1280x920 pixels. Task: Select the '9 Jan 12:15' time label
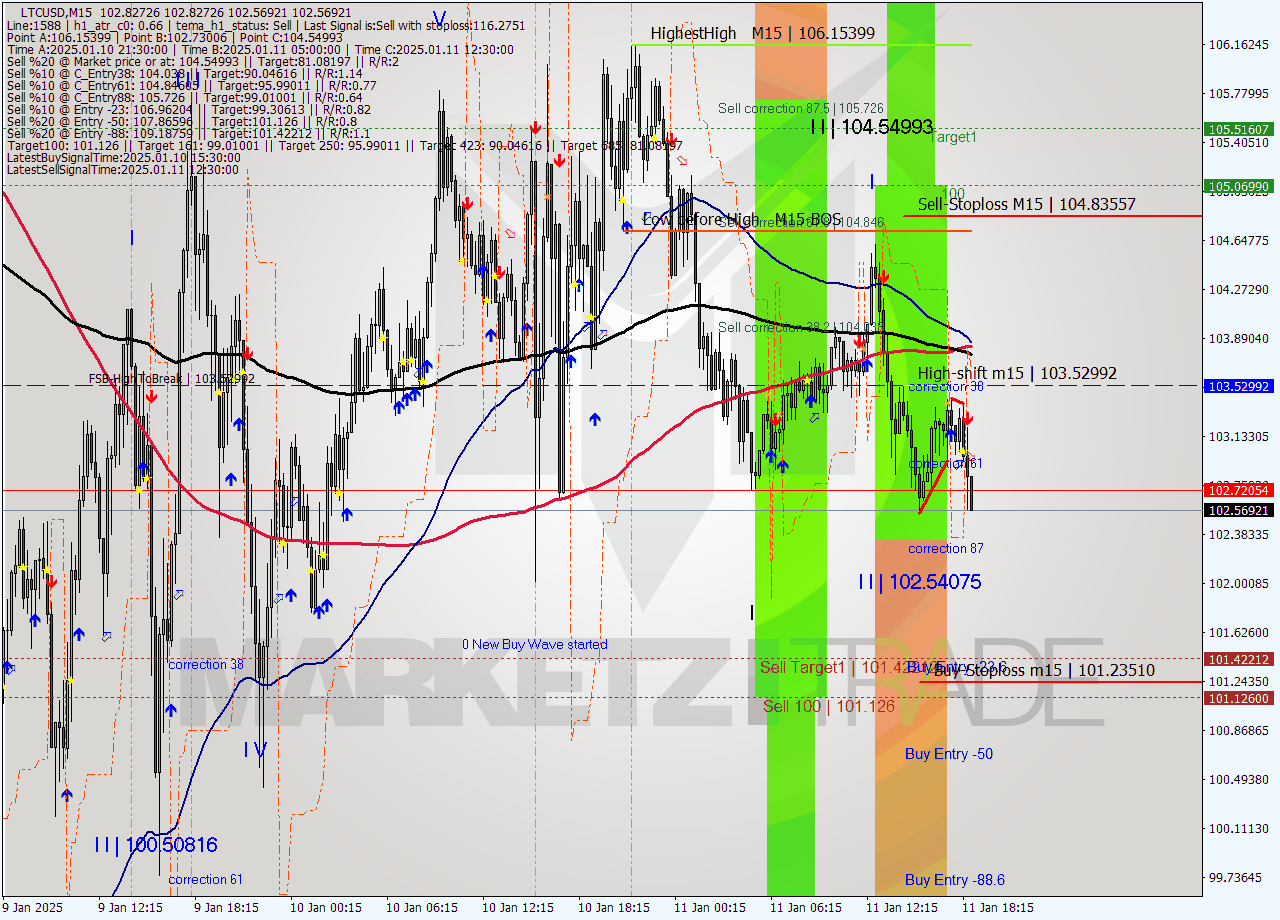pyautogui.click(x=130, y=908)
